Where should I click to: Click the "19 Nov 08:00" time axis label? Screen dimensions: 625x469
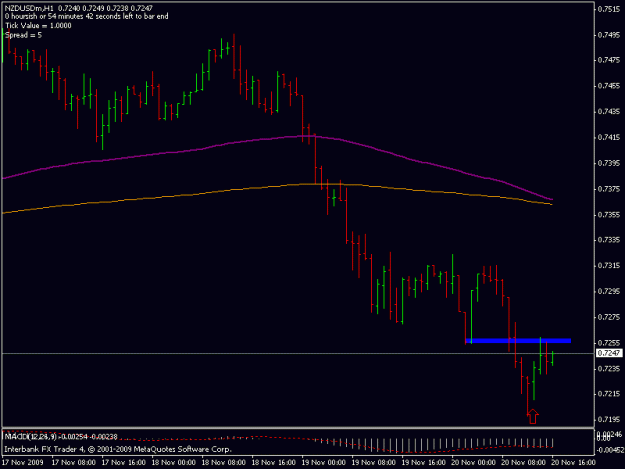coord(373,463)
